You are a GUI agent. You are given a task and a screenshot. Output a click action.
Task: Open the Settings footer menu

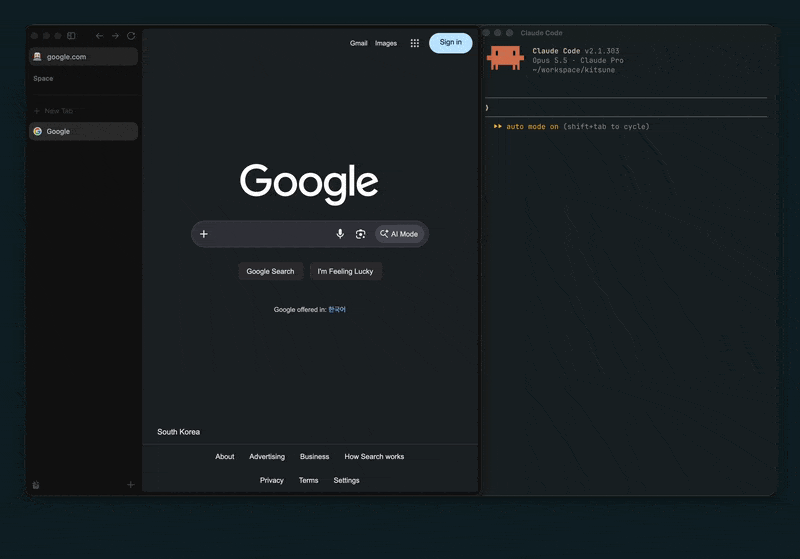pos(346,480)
